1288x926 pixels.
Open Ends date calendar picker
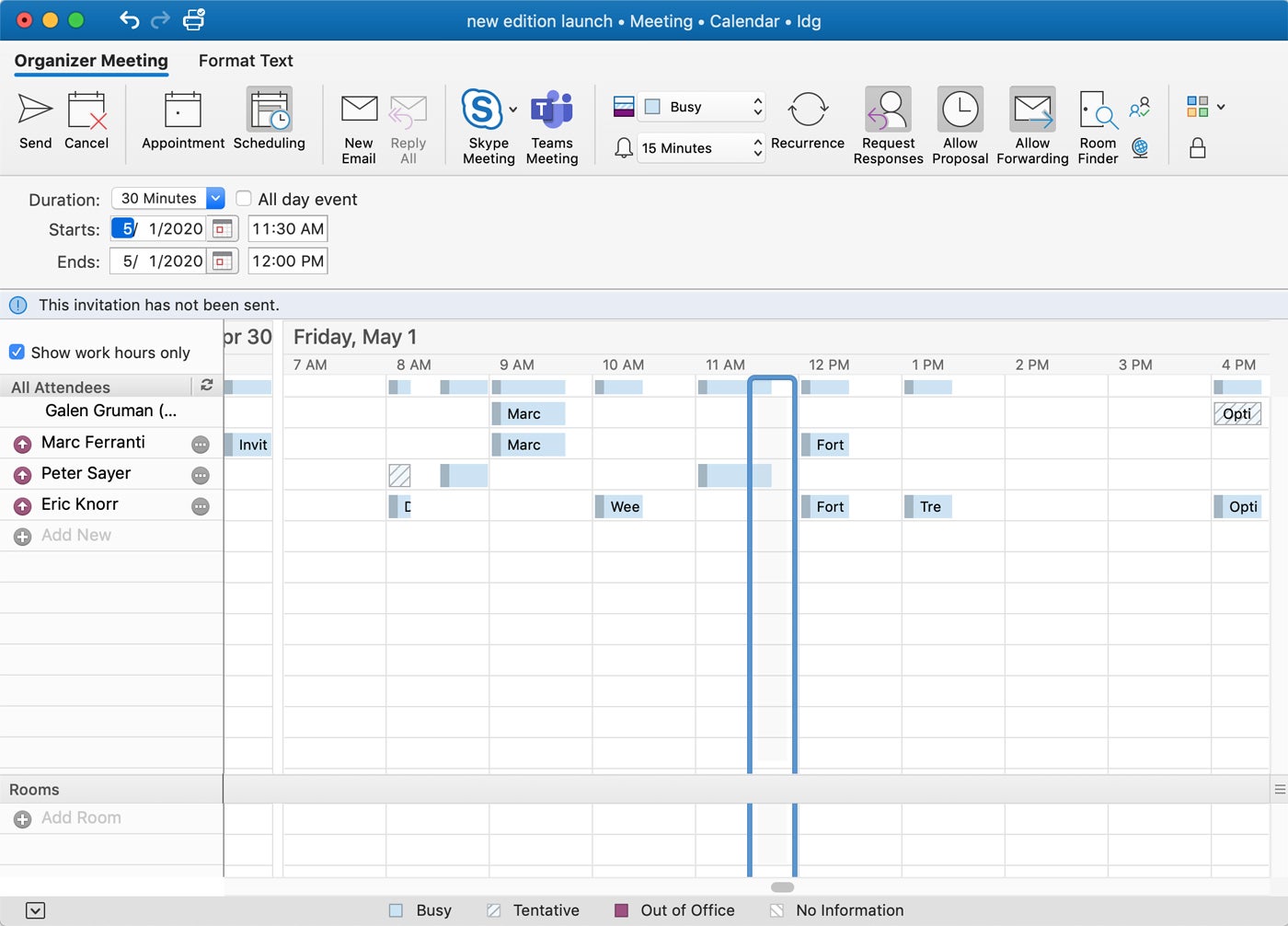pos(222,261)
